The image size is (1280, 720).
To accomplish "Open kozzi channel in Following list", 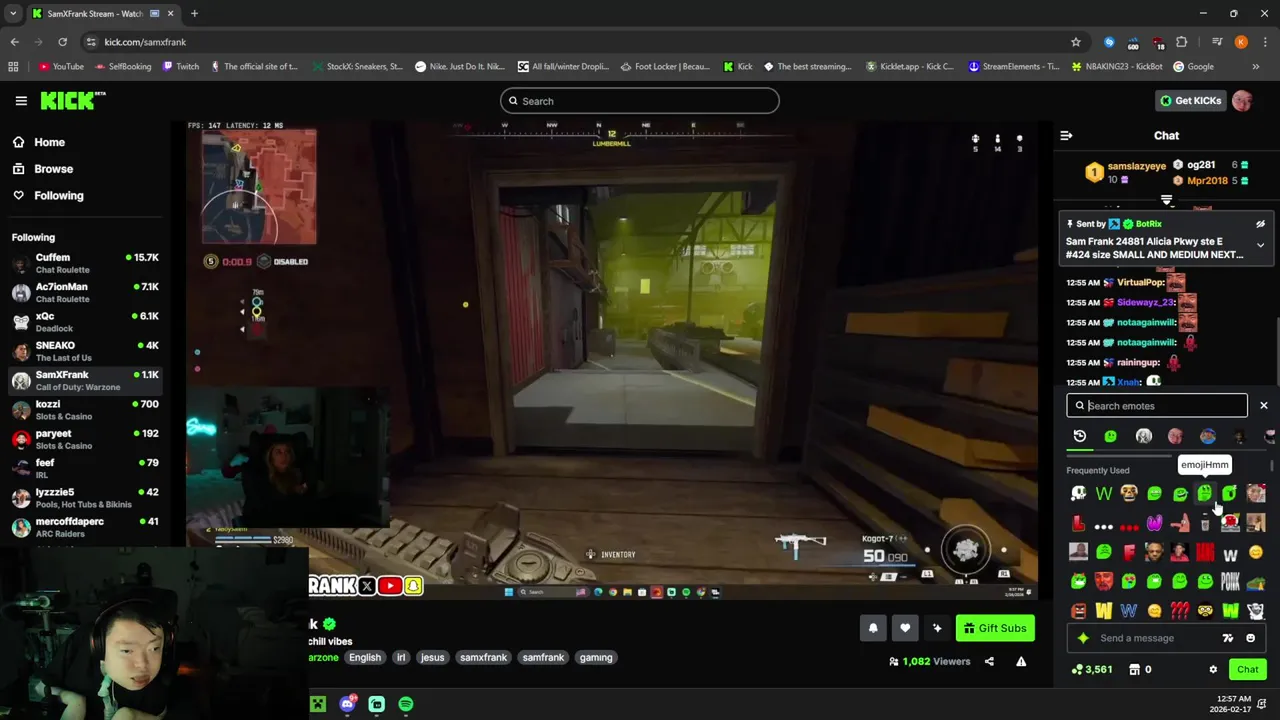I will pos(85,410).
